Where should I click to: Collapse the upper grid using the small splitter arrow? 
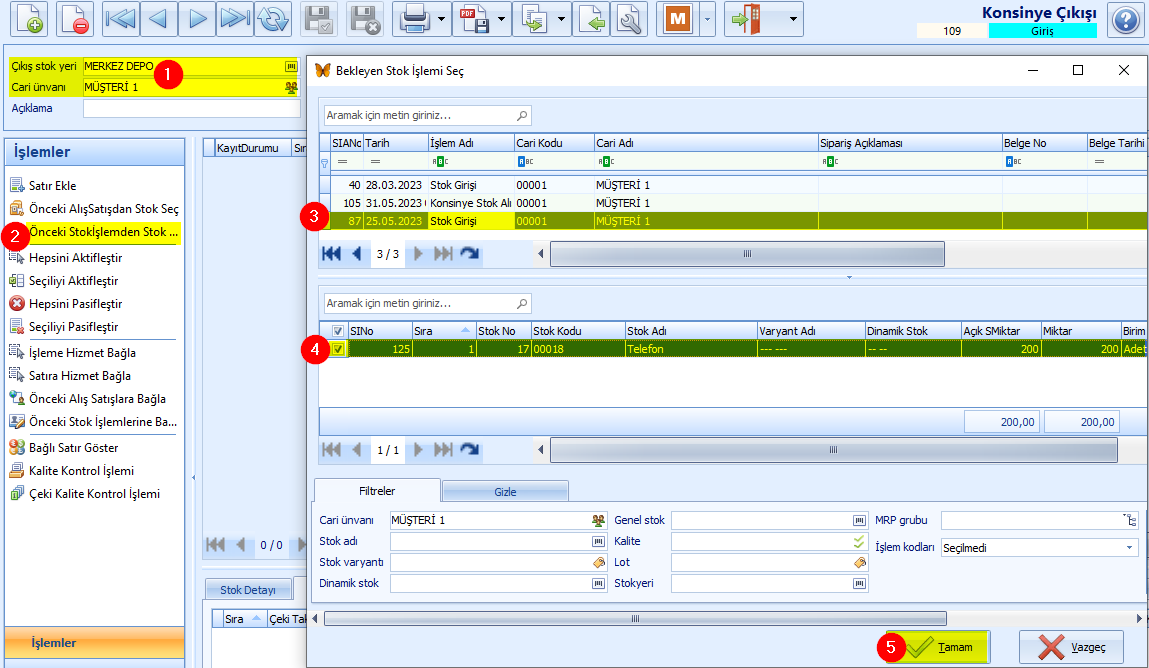pyautogui.click(x=849, y=277)
